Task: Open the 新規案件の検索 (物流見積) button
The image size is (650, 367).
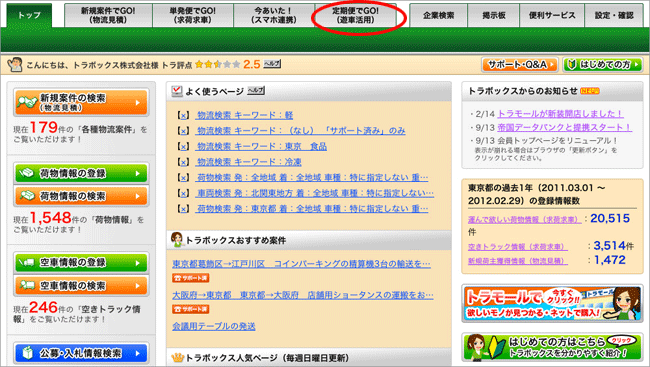Action: (81, 102)
